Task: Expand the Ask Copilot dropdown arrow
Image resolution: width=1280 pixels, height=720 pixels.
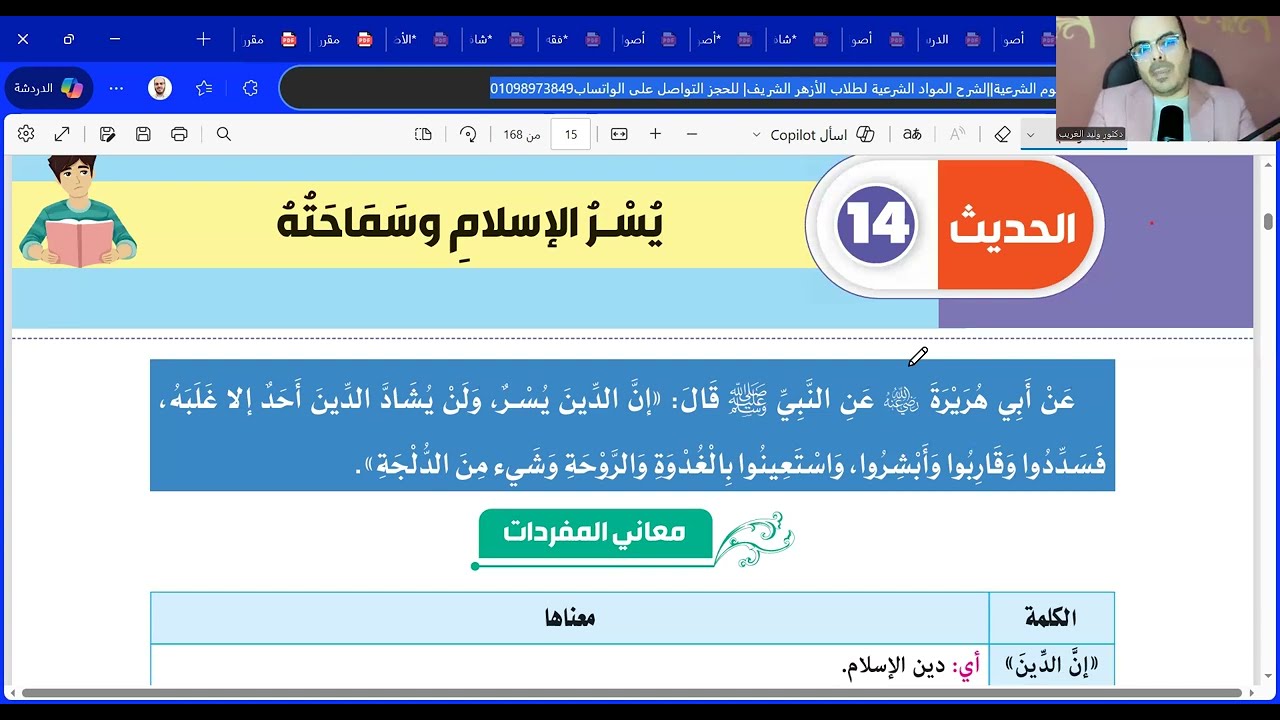Action: [x=756, y=135]
